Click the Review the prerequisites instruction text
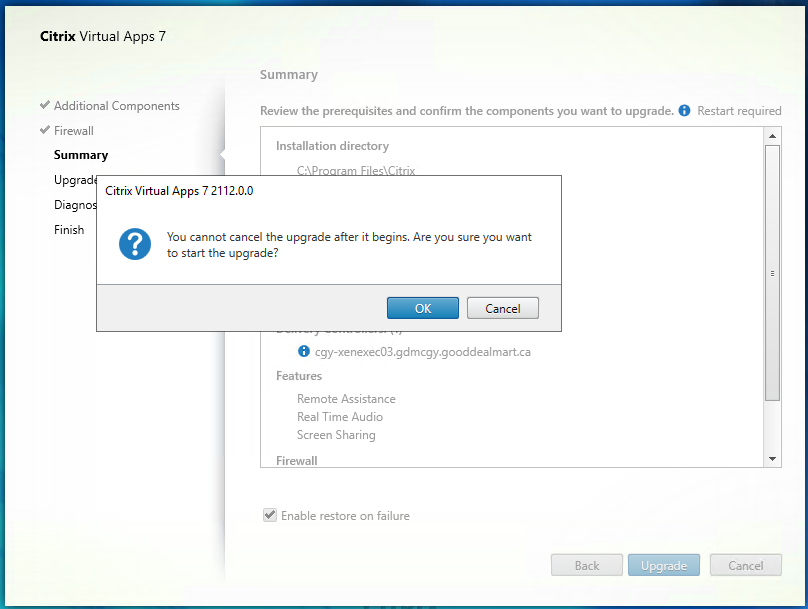The width and height of the screenshot is (808, 609). pos(467,111)
